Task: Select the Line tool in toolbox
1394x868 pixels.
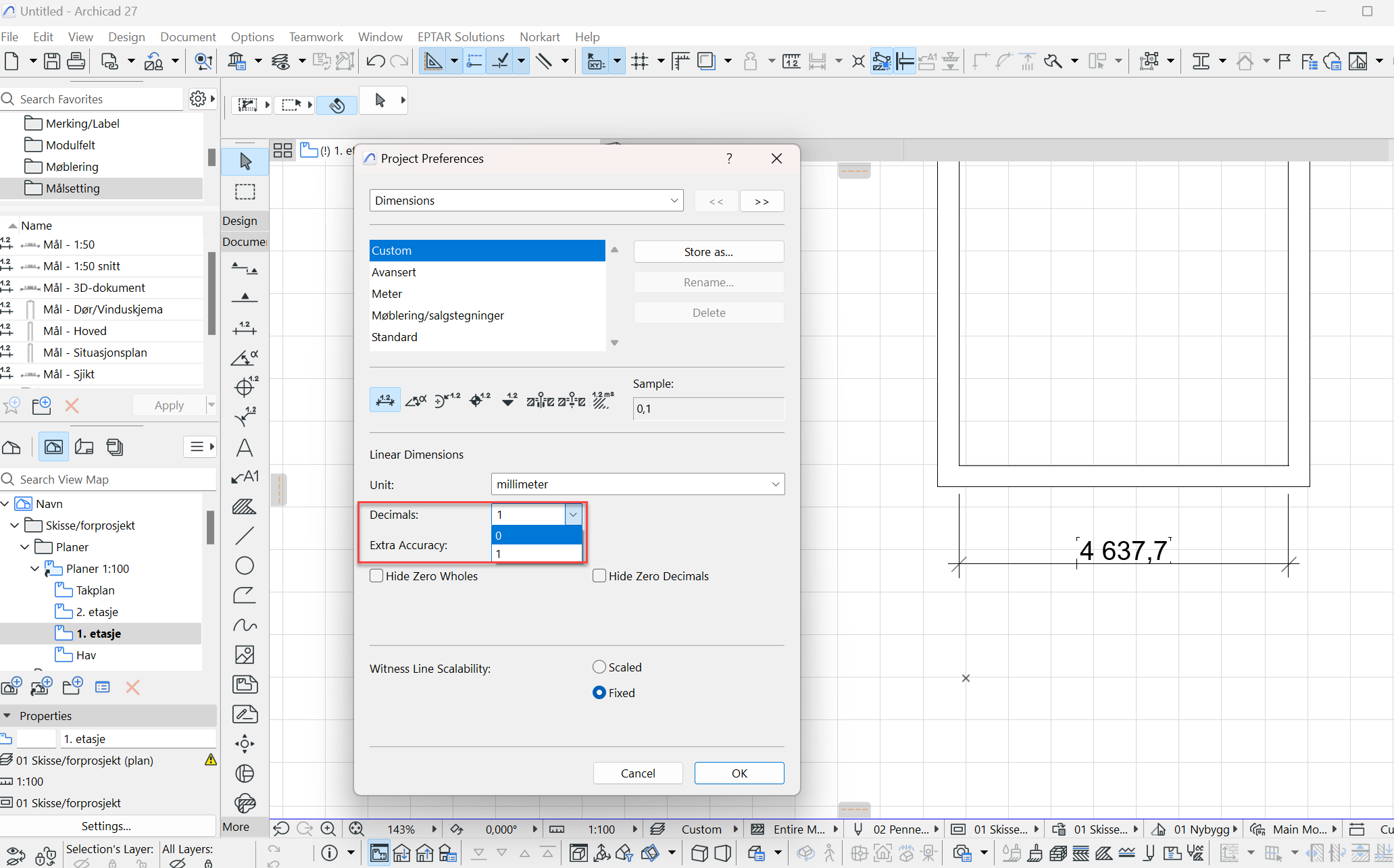Action: pyautogui.click(x=245, y=536)
